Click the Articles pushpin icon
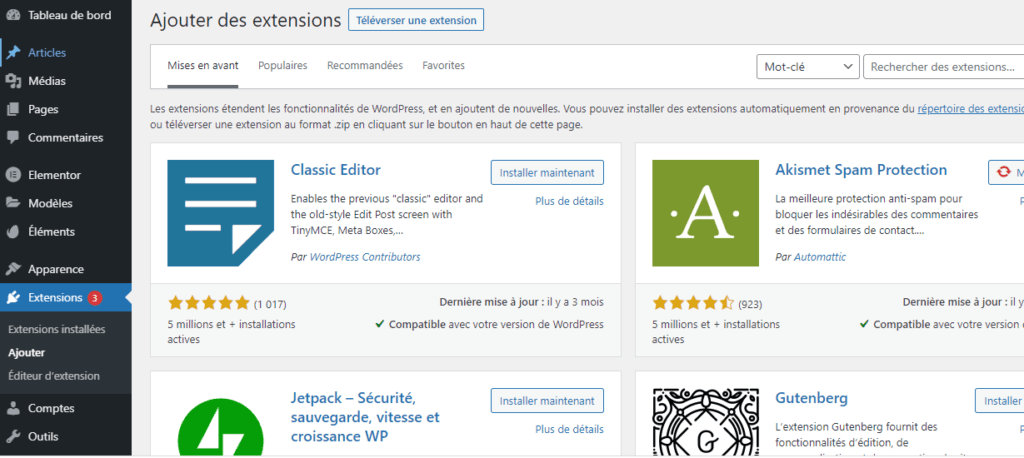Viewport: 1024px width, 458px height. click(13, 53)
